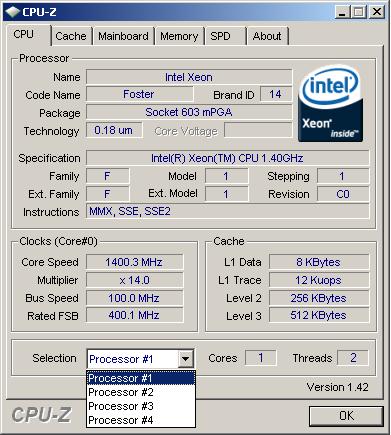Screen dimensions: 391x435
Task: Click the empty Core Voltage field
Action: [x=258, y=130]
